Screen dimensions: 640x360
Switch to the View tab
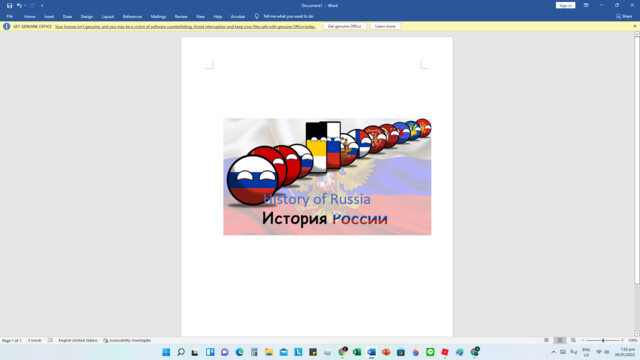point(200,16)
